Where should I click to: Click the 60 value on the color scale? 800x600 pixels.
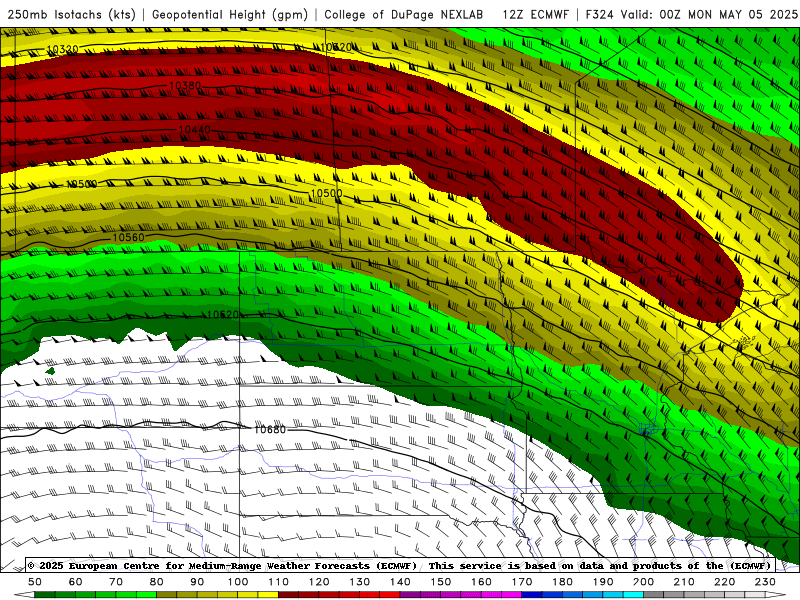pyautogui.click(x=76, y=582)
